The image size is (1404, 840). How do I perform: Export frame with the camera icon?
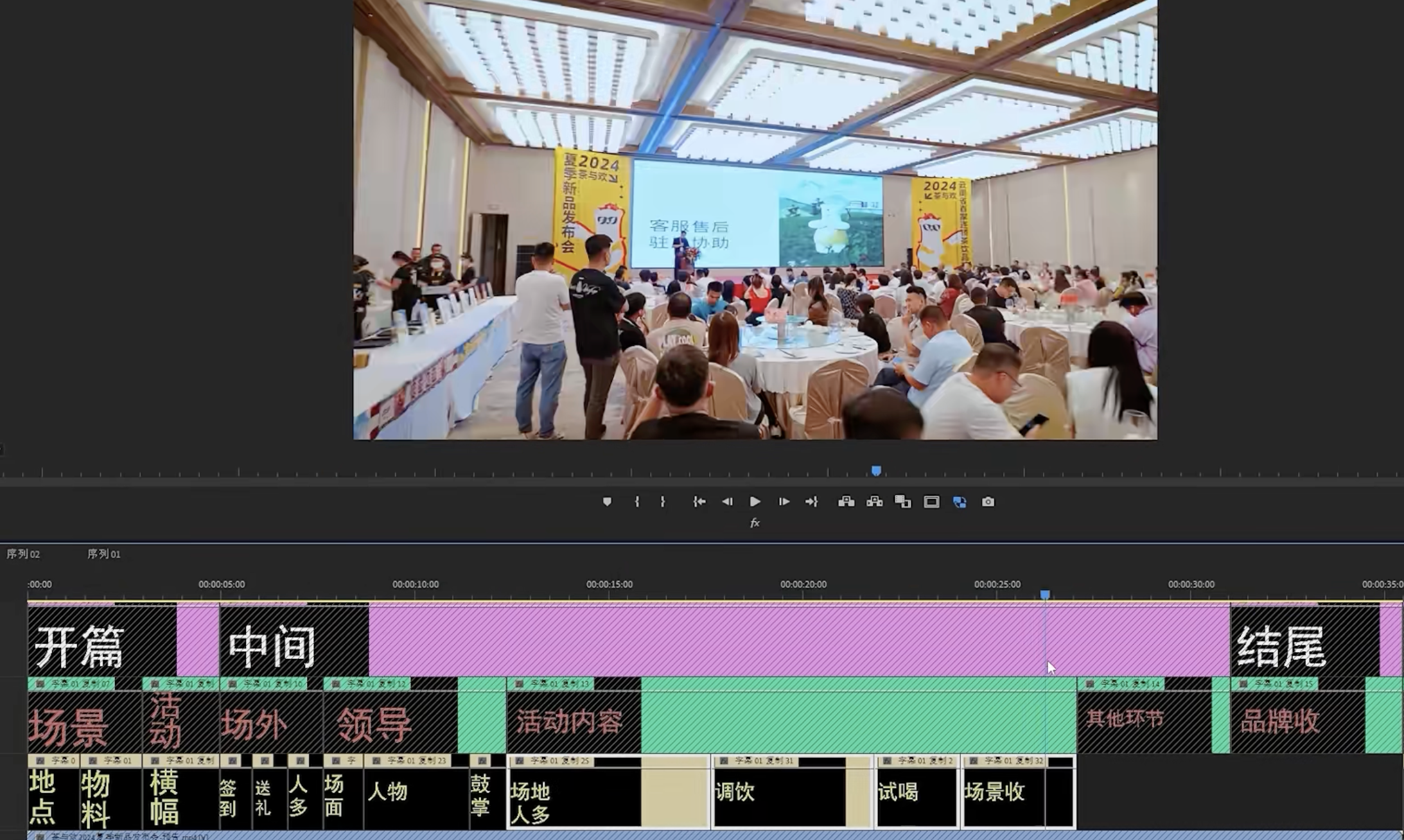pyautogui.click(x=988, y=502)
